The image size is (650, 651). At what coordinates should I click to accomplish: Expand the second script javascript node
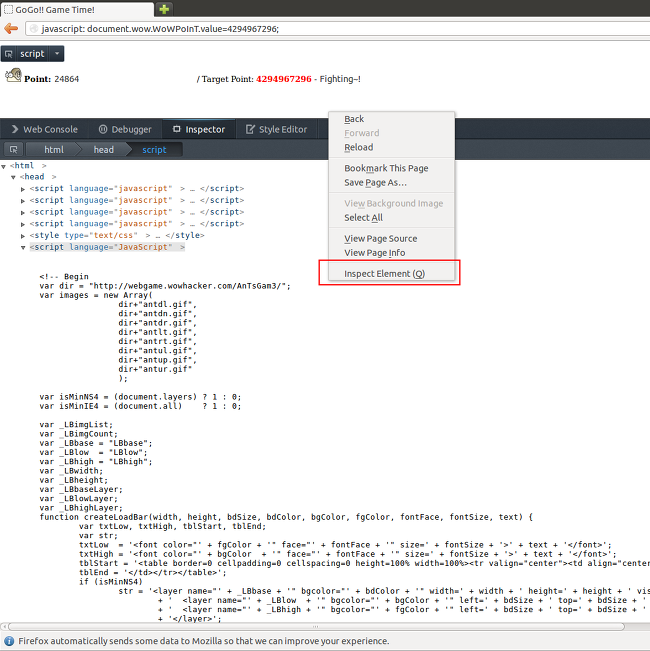(23, 201)
